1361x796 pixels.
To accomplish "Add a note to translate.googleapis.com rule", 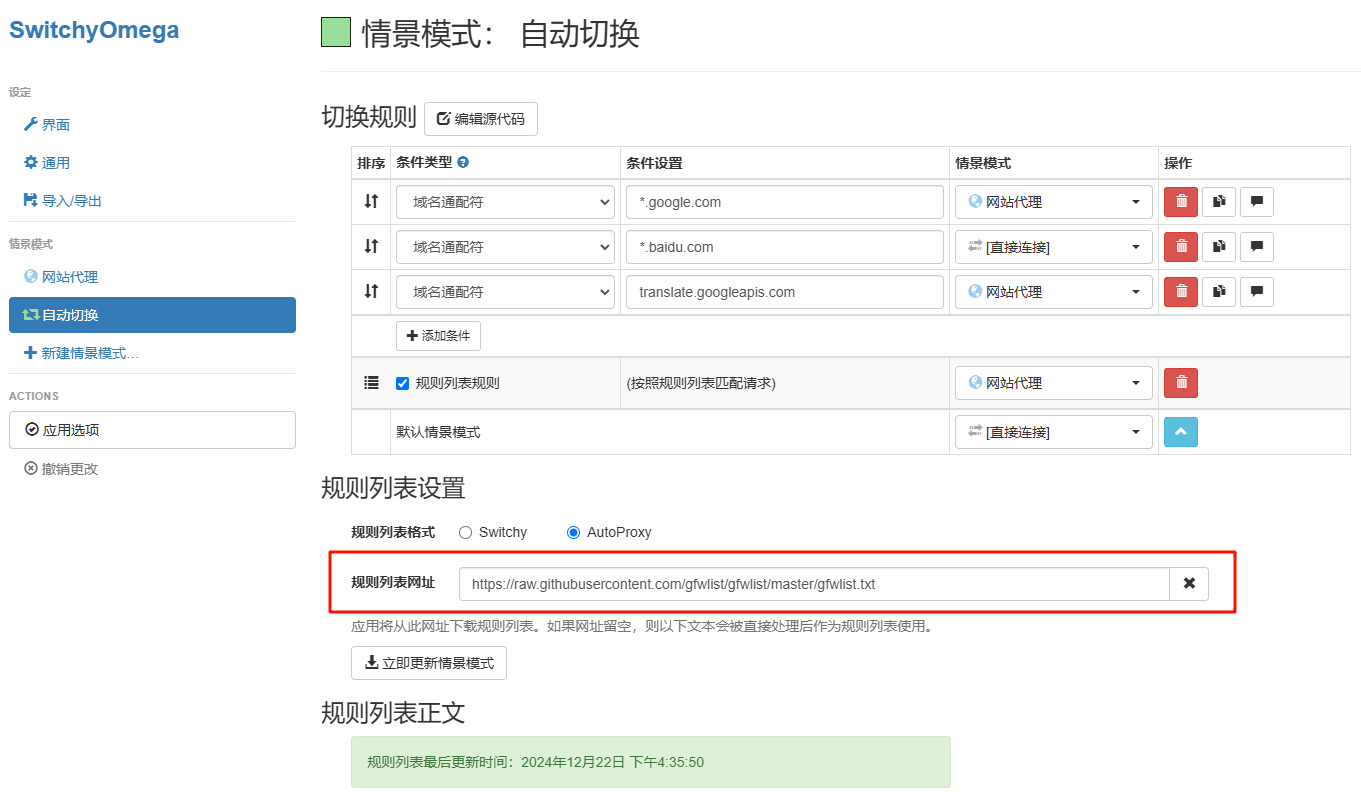I will 1256,292.
